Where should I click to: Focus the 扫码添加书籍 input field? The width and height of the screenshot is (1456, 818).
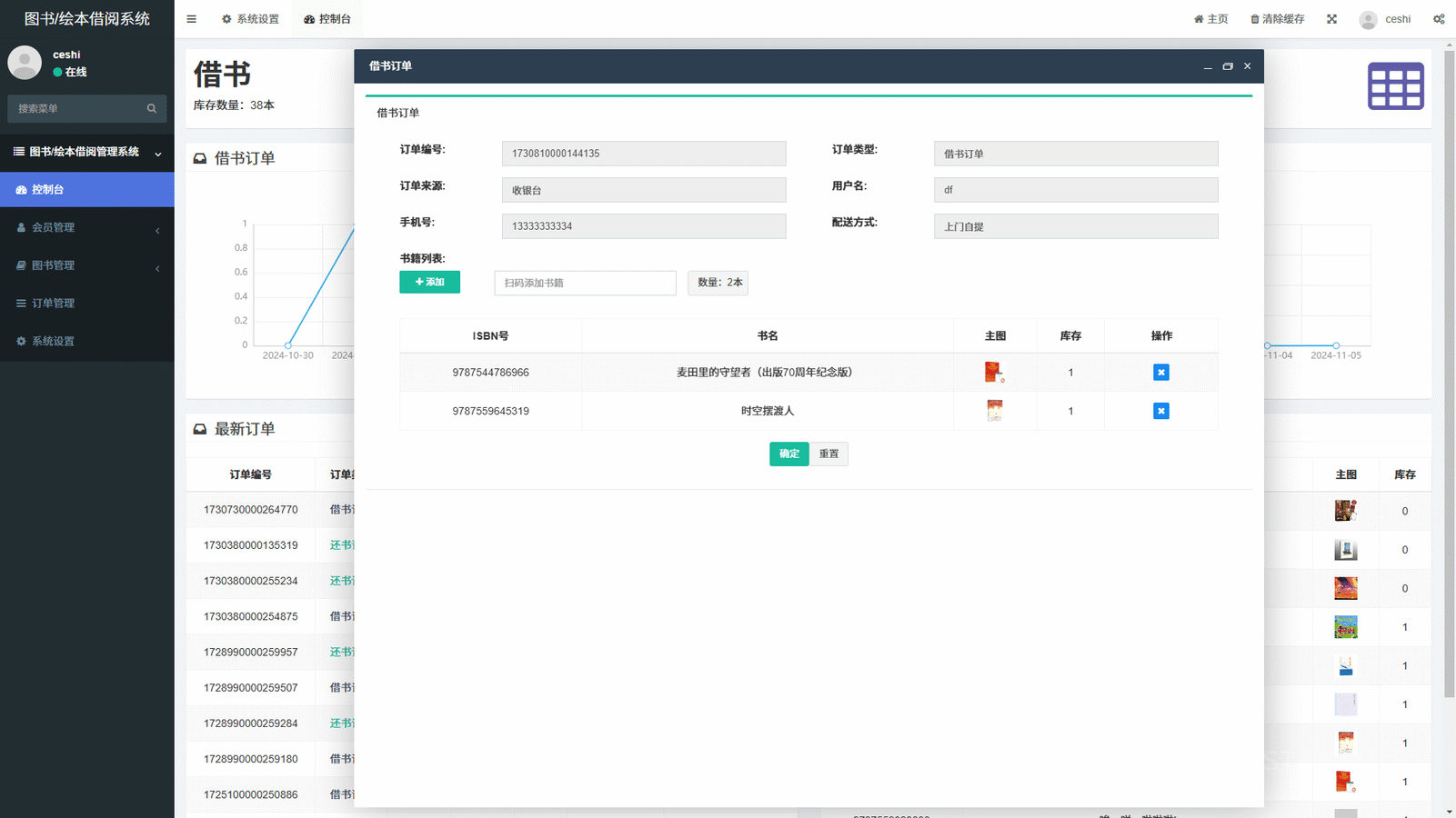click(x=585, y=283)
